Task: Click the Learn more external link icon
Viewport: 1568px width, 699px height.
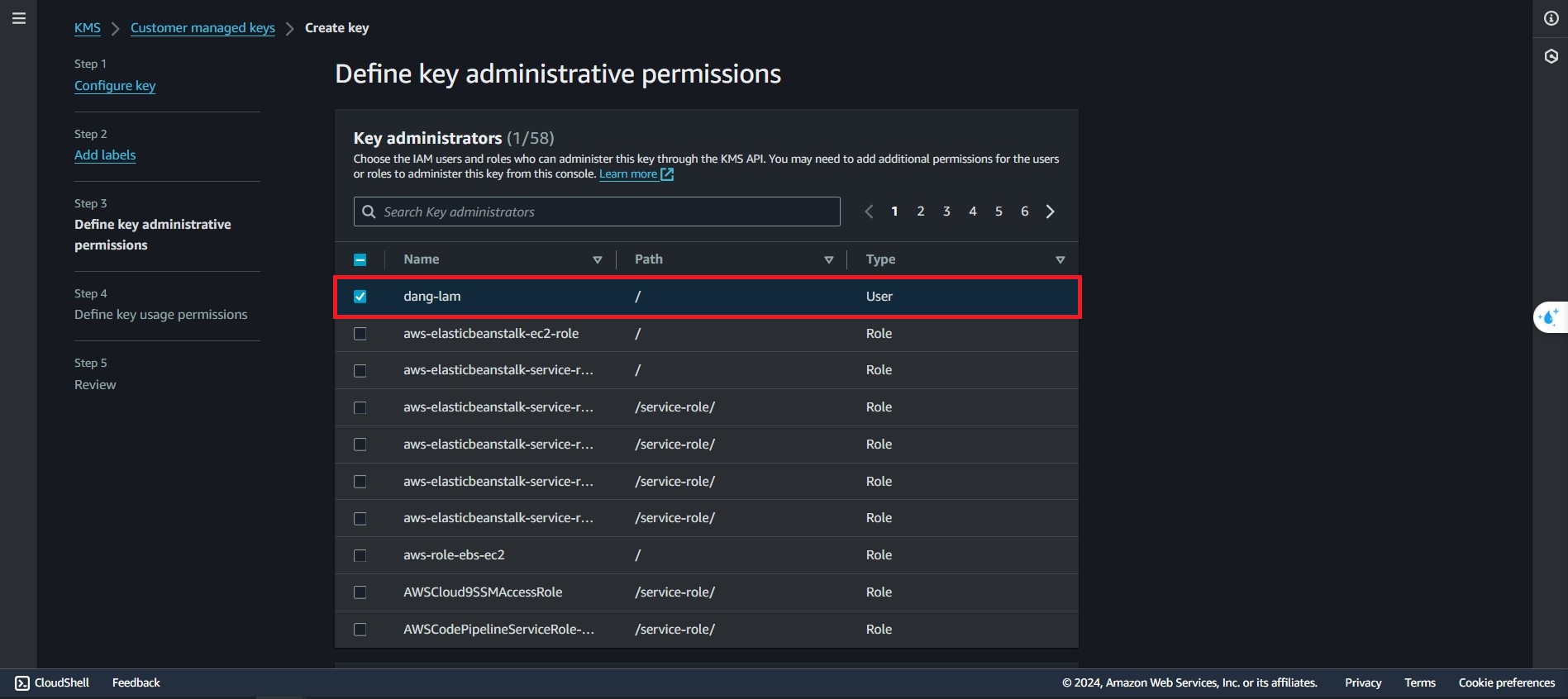Action: coord(667,174)
